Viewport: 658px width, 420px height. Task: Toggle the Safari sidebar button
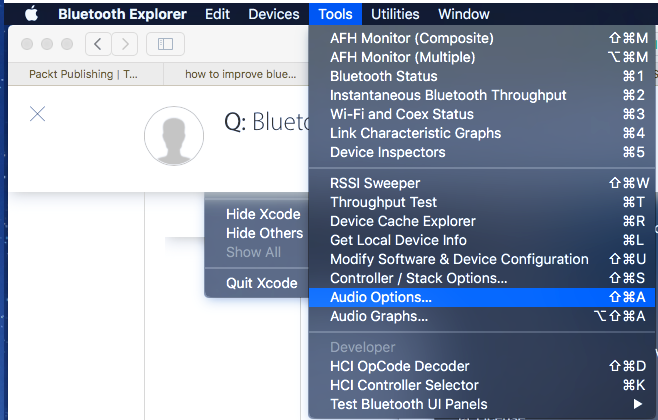[165, 44]
